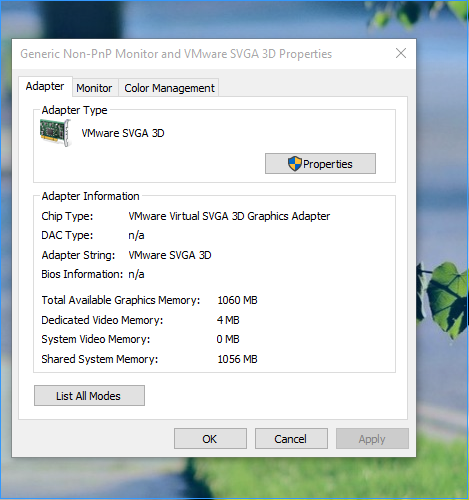The height and width of the screenshot is (500, 469).
Task: Click the graphics card adapter icon
Action: tap(55, 133)
